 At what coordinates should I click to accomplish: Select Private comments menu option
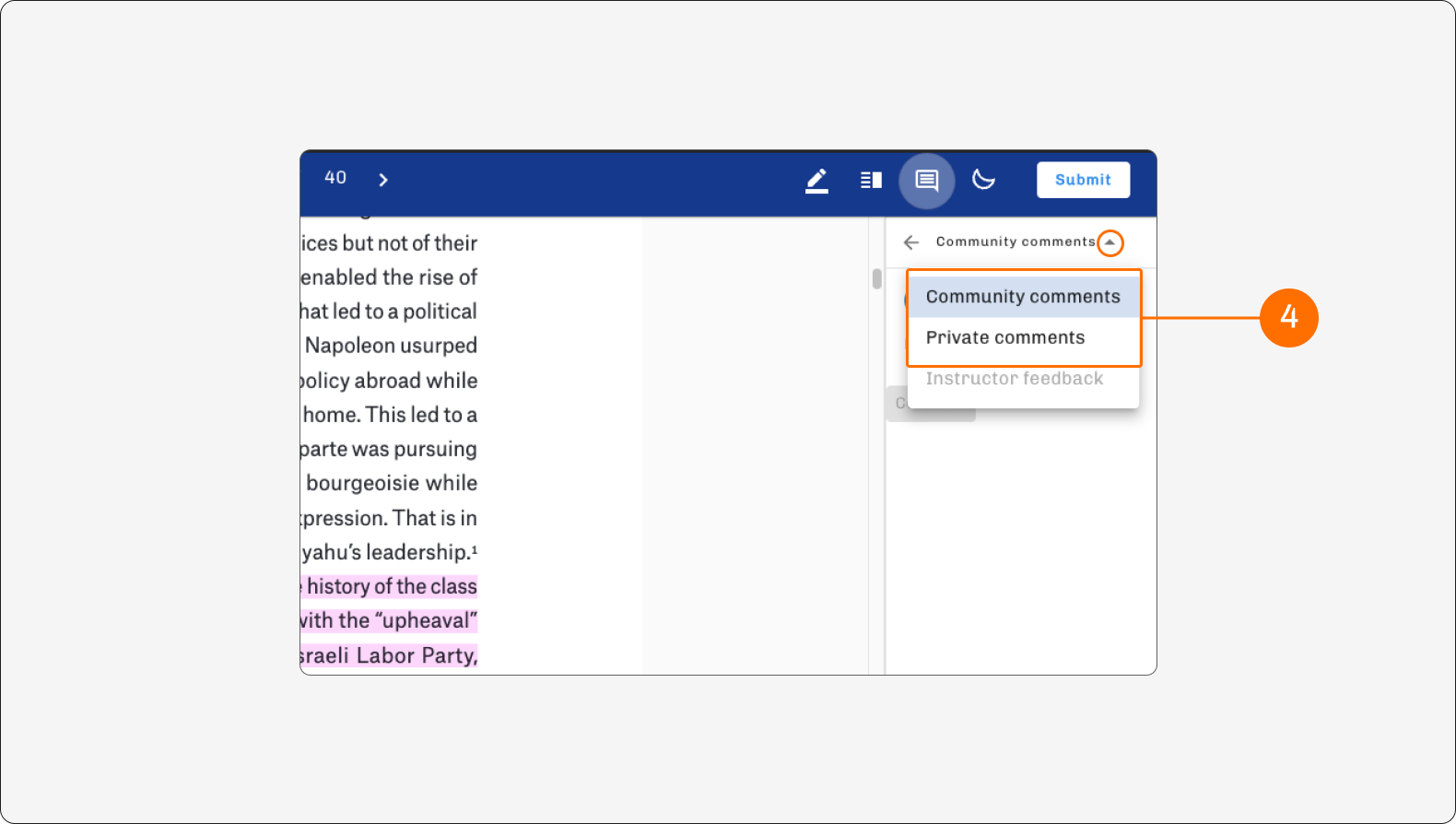tap(1024, 337)
